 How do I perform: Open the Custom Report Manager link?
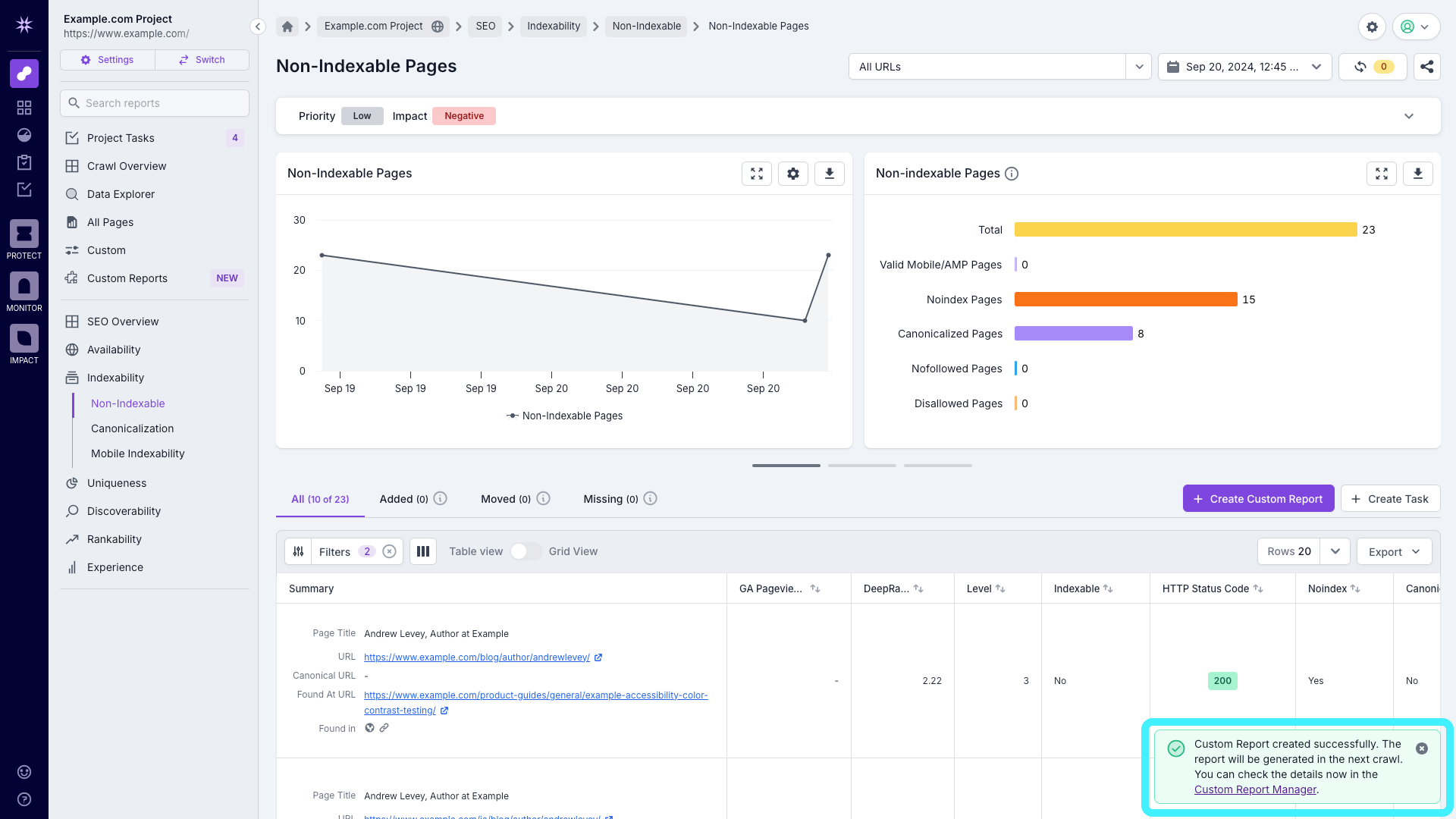point(1255,789)
